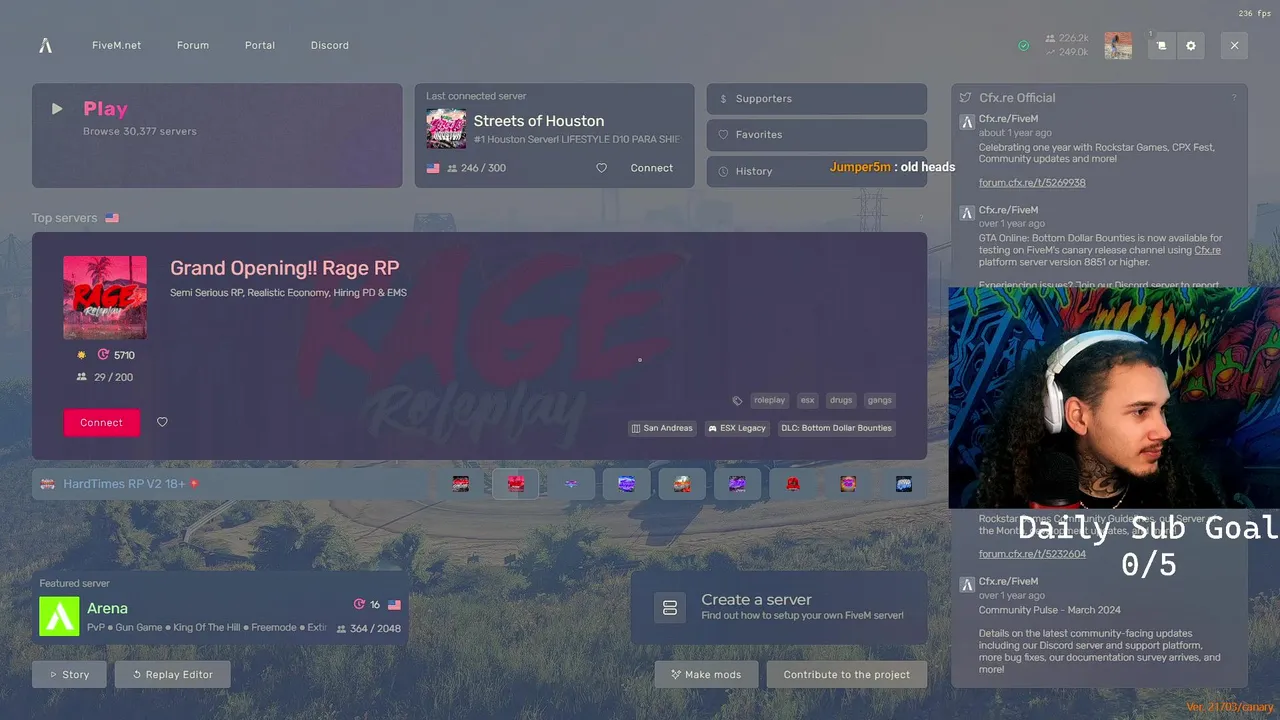1280x720 pixels.
Task: Click the Rage RP upvote power 5710 icon
Action: pos(103,355)
